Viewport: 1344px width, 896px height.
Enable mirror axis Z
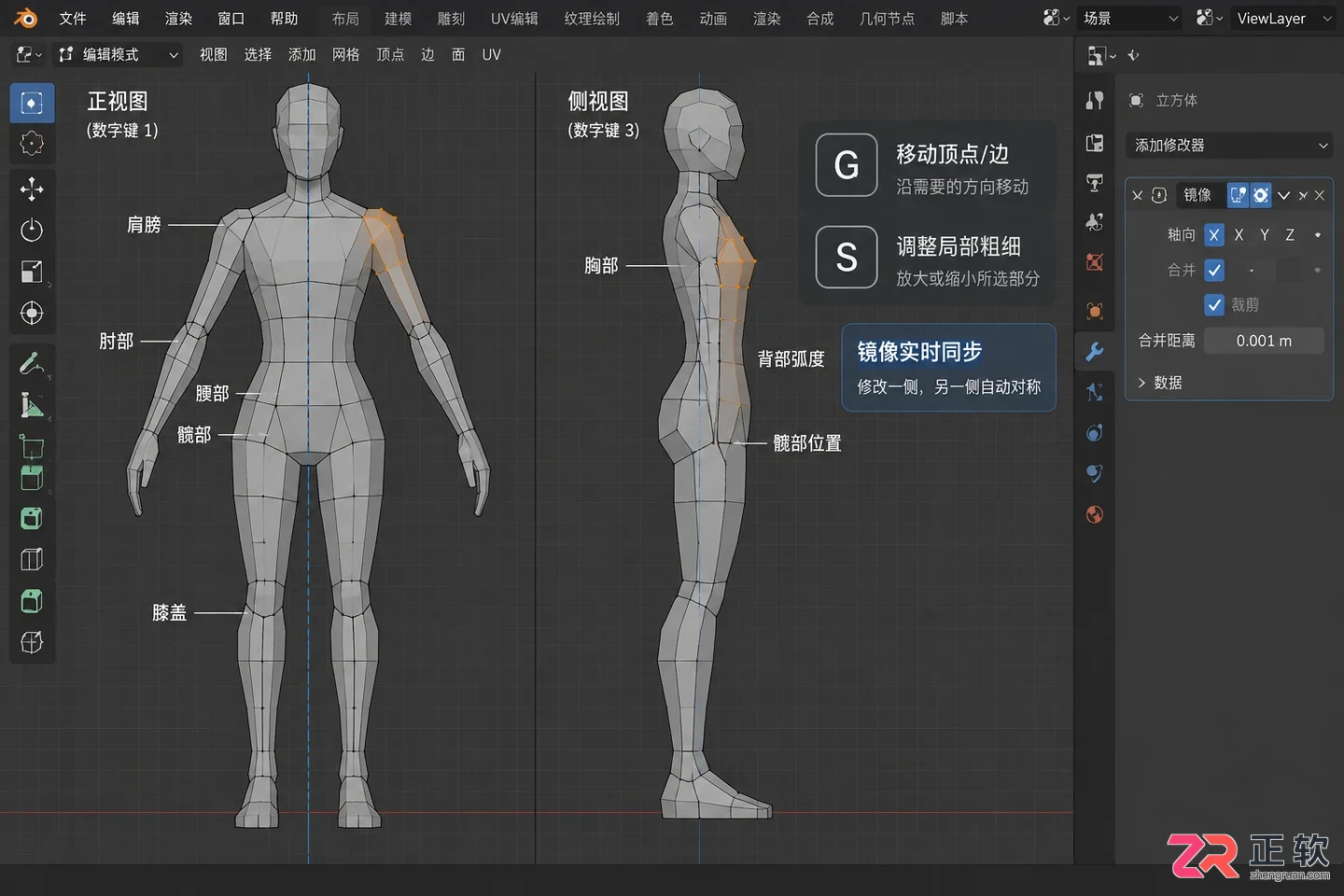1290,235
